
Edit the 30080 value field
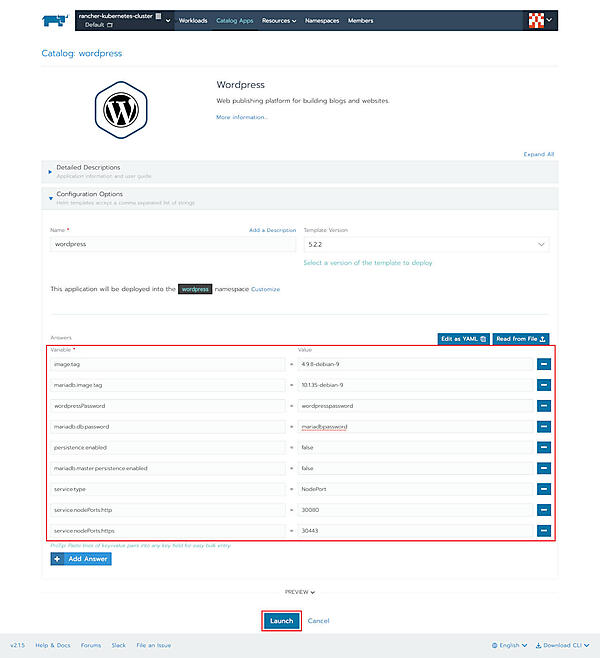click(x=415, y=510)
